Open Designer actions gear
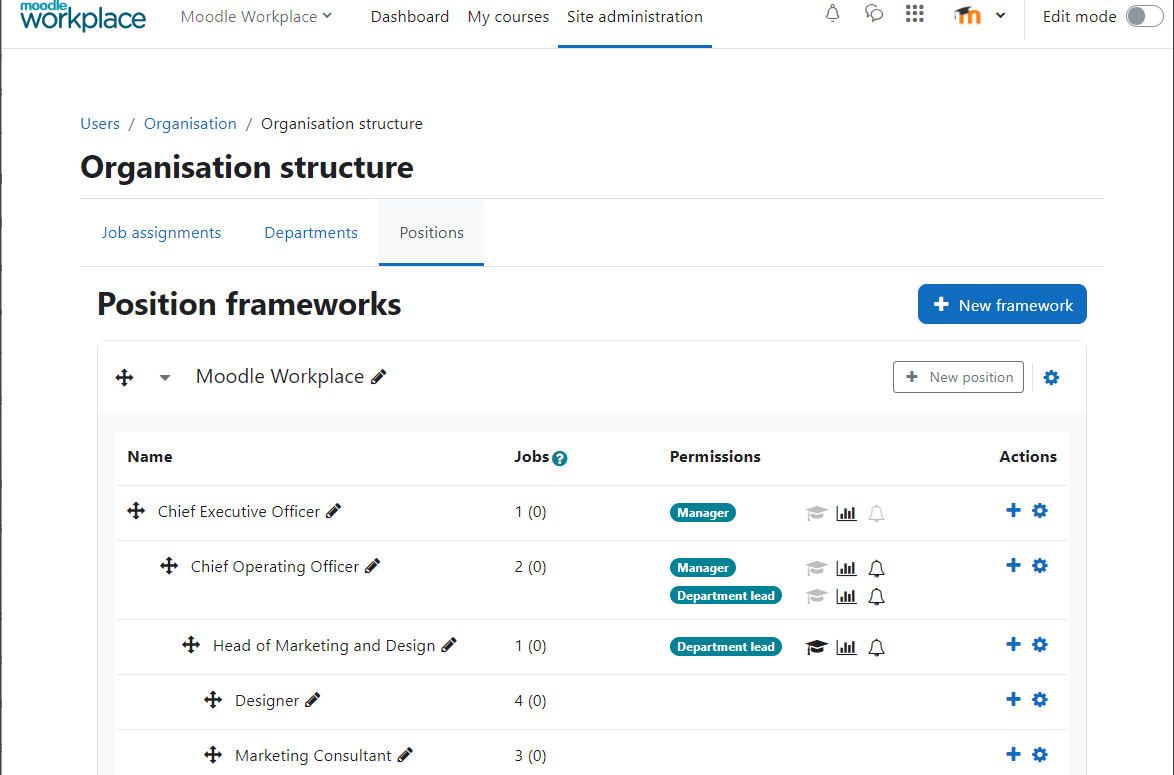This screenshot has height=775, width=1174. [x=1040, y=699]
